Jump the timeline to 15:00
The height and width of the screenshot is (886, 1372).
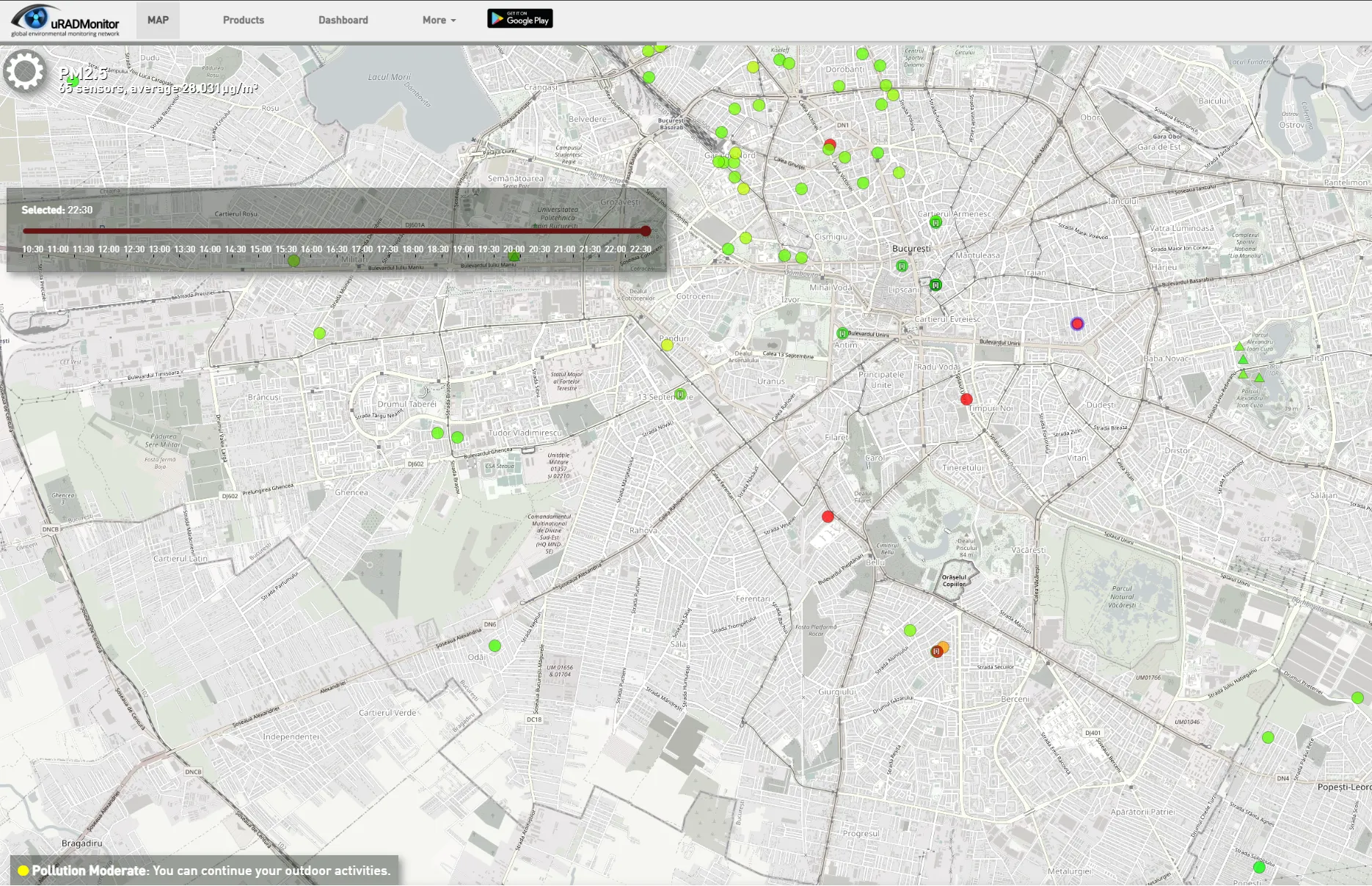260,249
